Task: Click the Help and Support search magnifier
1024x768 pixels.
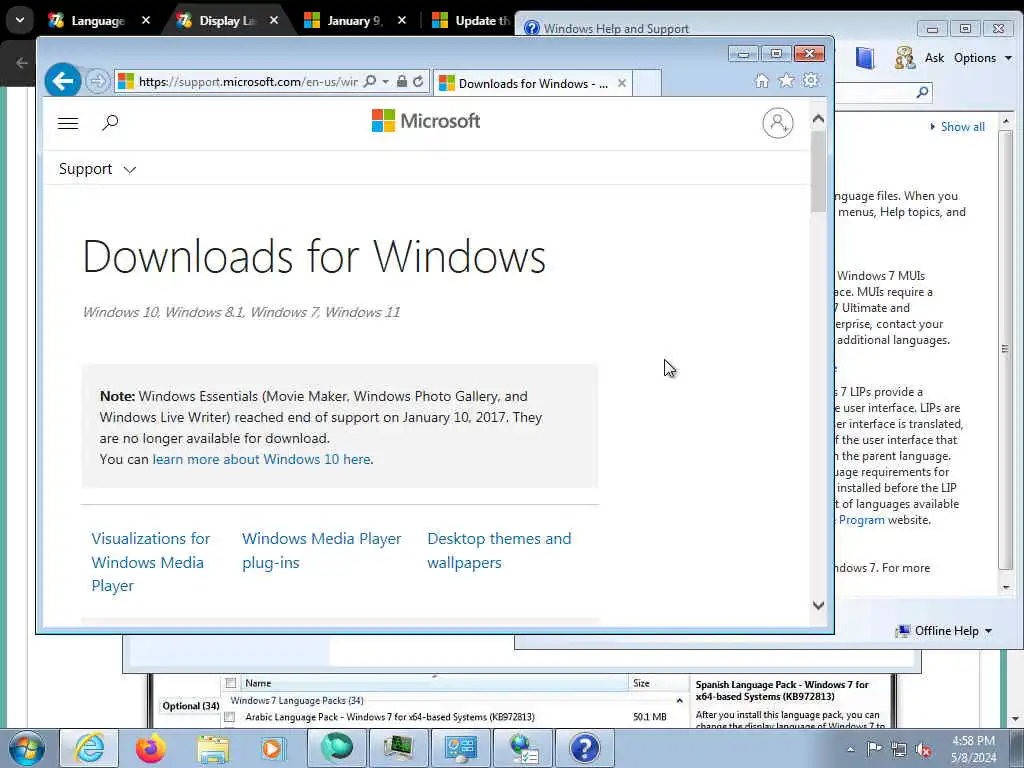Action: tap(922, 92)
